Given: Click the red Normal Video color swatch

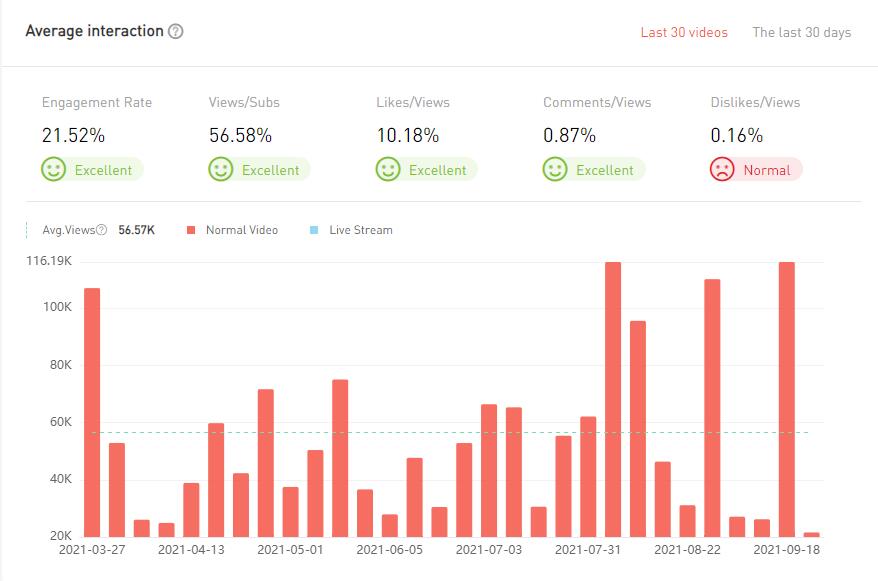Looking at the screenshot, I should [190, 230].
